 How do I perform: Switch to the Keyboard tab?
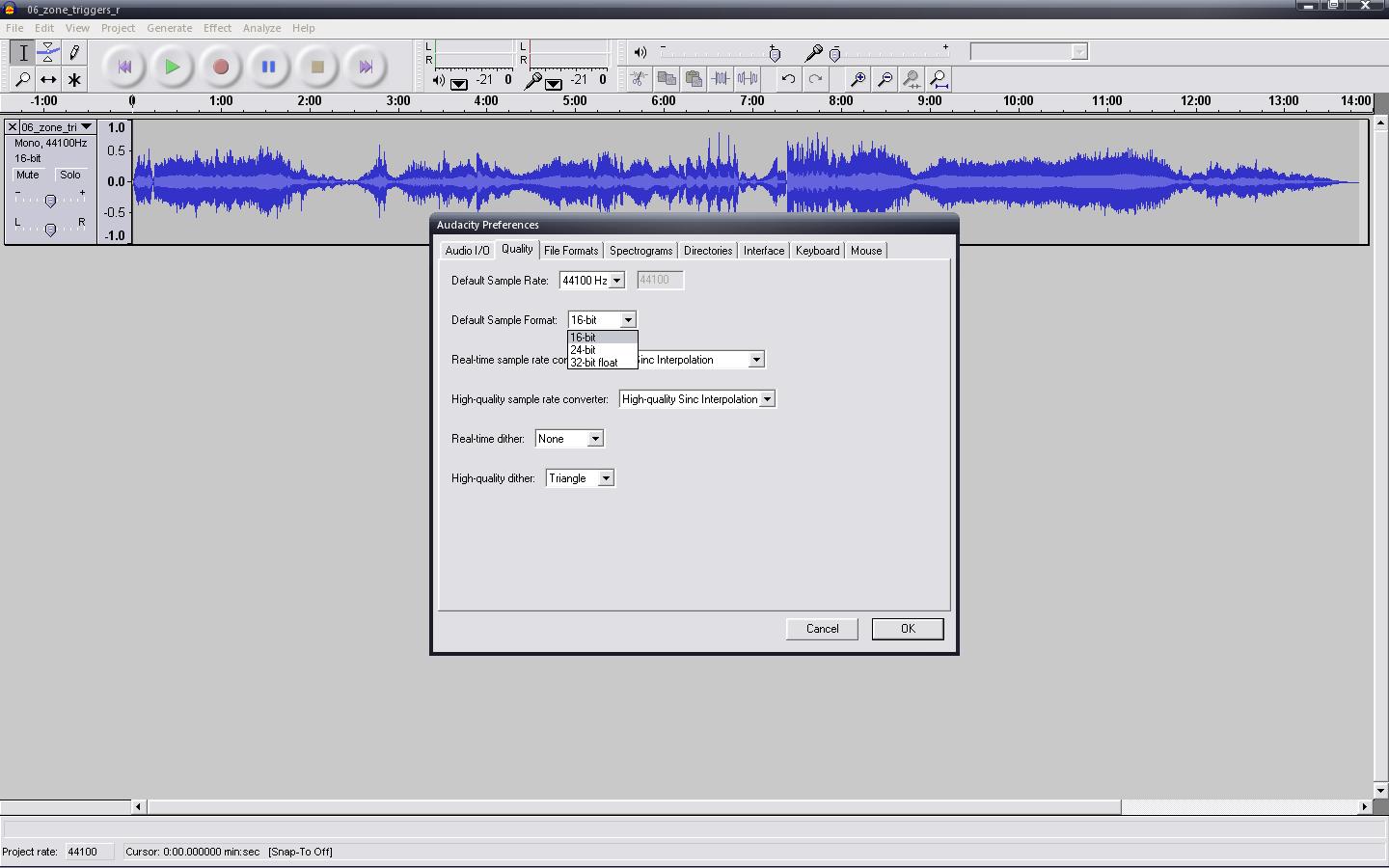tap(818, 251)
